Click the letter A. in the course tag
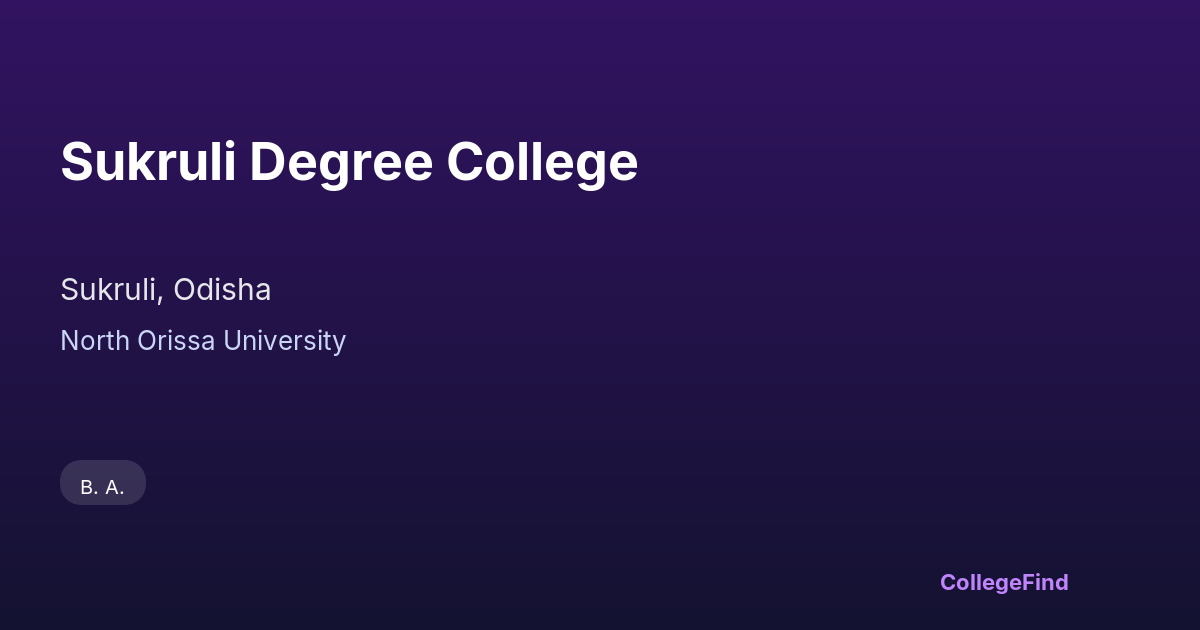This screenshot has width=1200, height=630. (x=115, y=487)
